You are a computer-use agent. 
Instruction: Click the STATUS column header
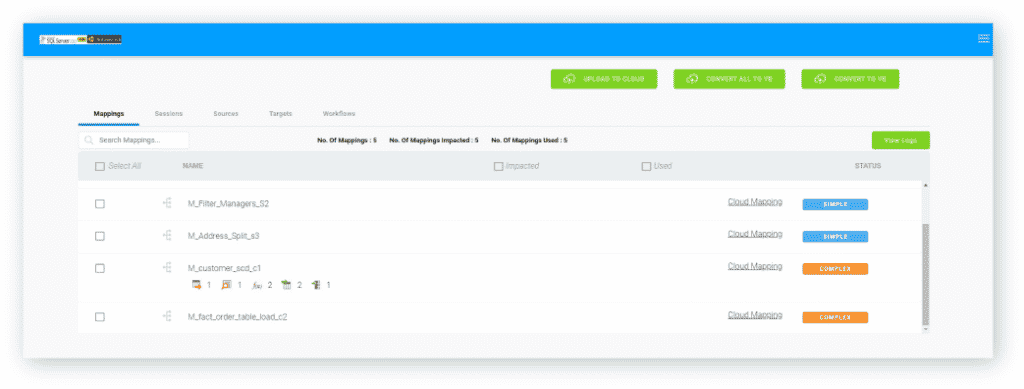click(x=868, y=166)
